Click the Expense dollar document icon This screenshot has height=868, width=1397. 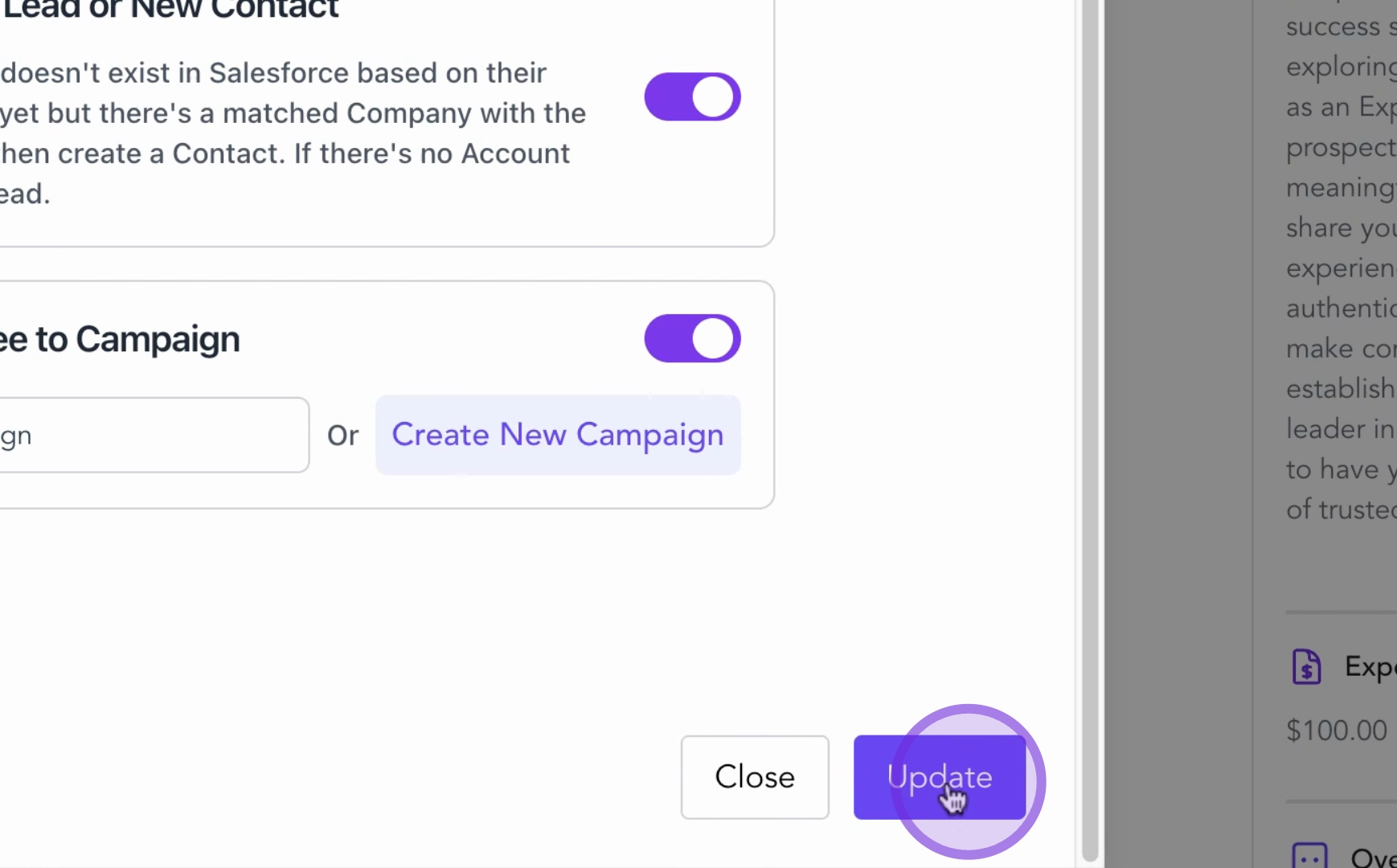[1306, 667]
